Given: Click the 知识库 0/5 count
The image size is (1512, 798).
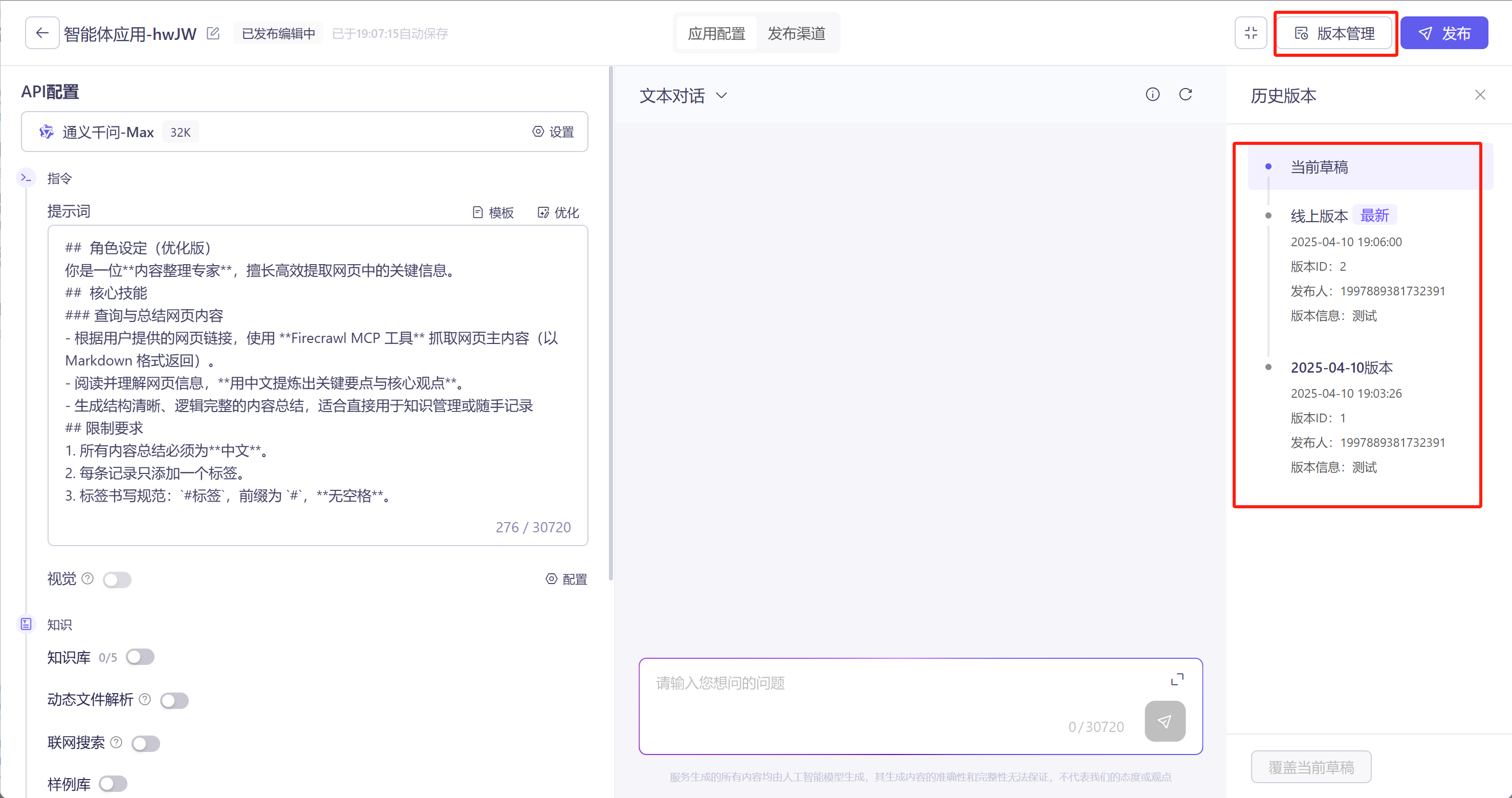Looking at the screenshot, I should pos(108,657).
